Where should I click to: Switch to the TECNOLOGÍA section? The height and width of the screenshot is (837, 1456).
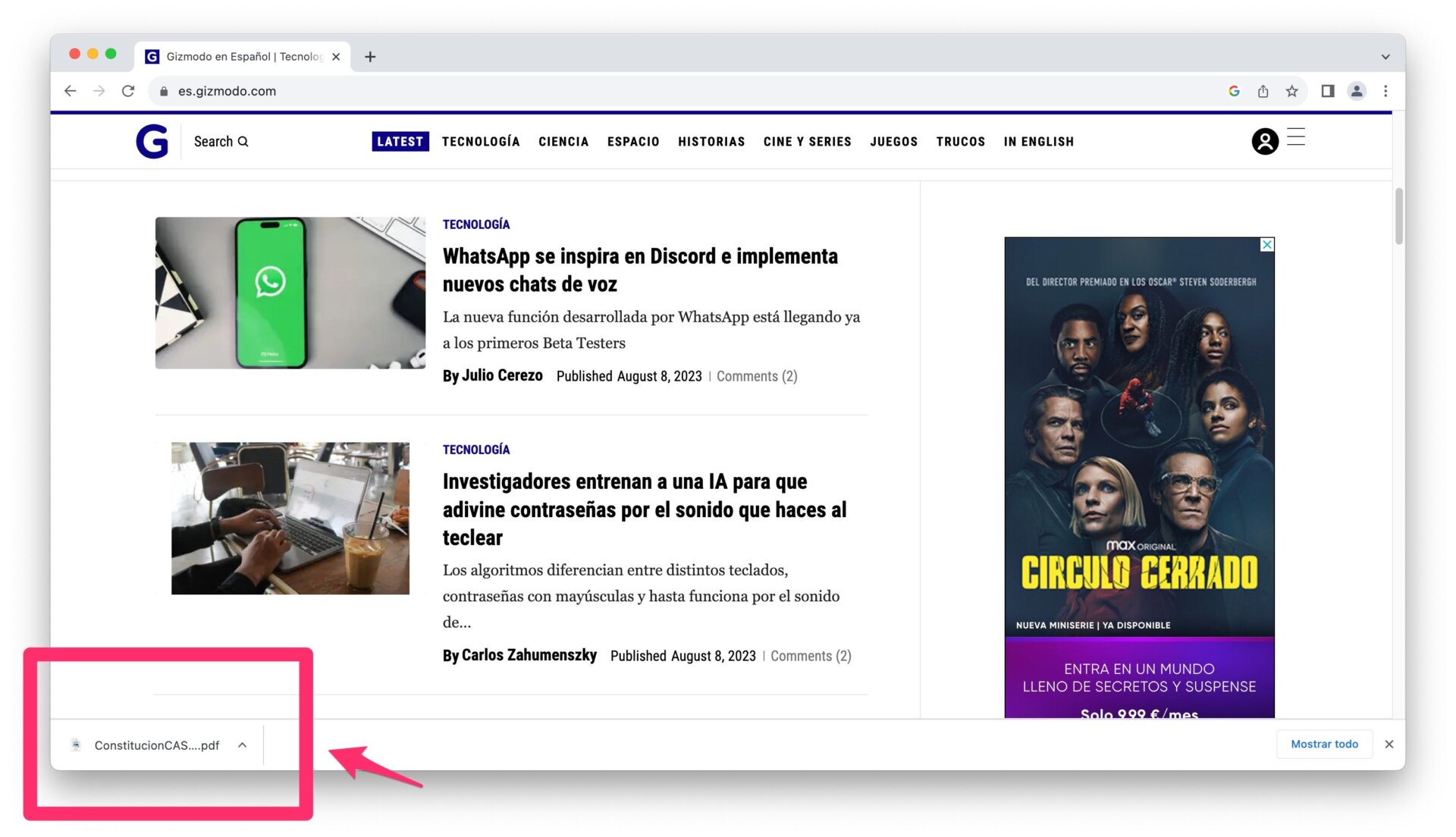click(x=481, y=142)
